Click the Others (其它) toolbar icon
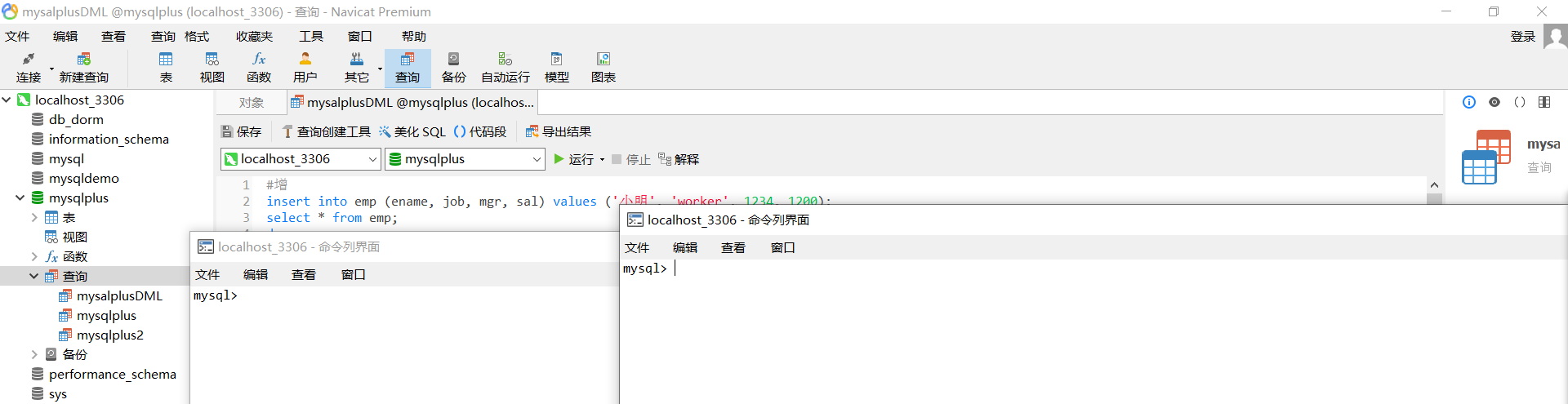The height and width of the screenshot is (404, 1568). (x=356, y=68)
